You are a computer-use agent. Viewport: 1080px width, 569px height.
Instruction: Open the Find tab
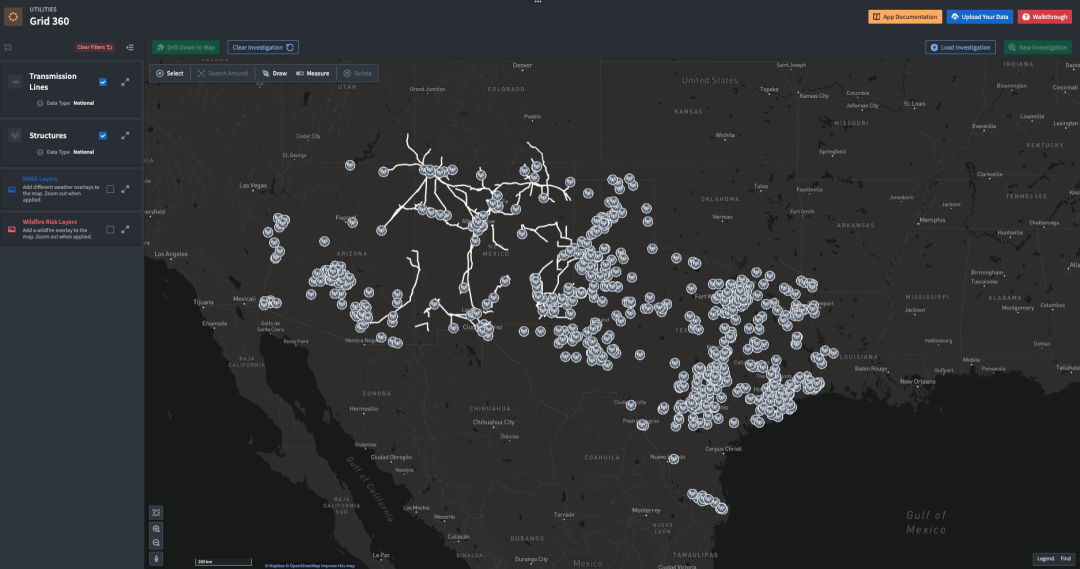point(1066,558)
